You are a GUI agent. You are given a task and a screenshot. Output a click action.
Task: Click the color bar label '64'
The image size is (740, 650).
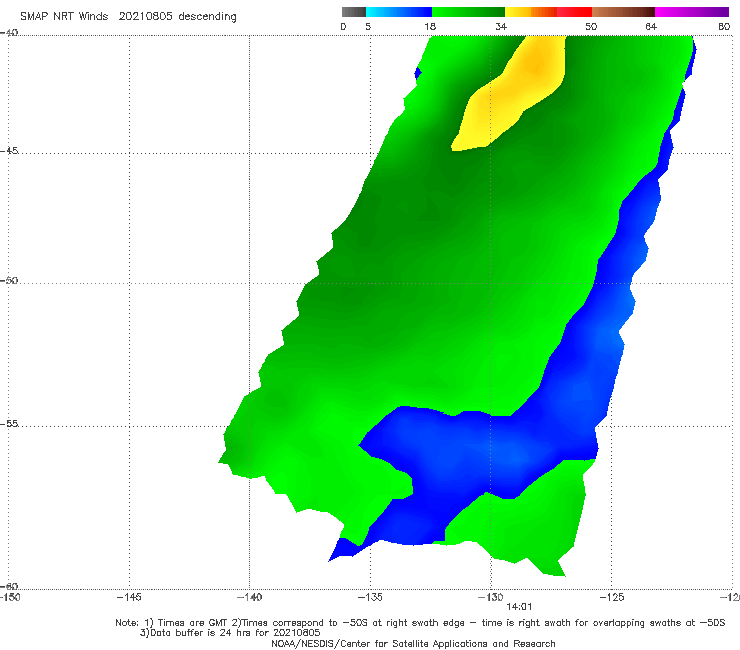coord(651,27)
